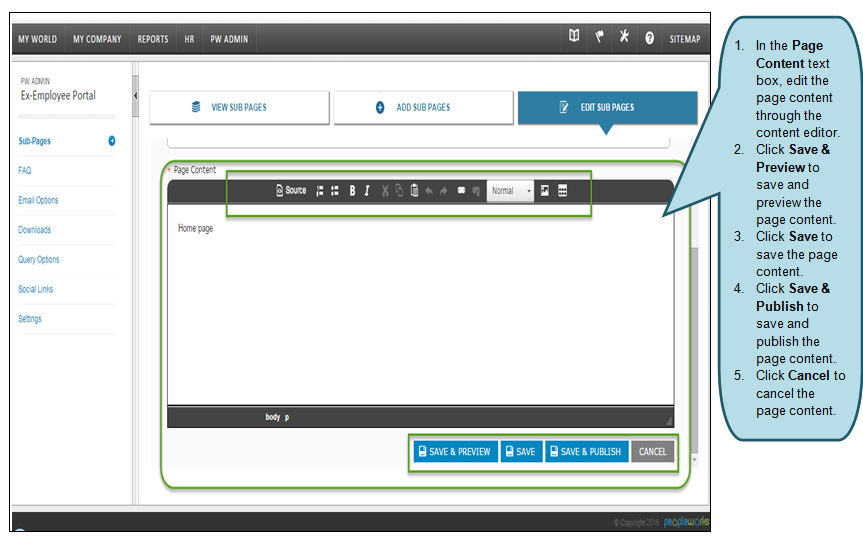Click the insert link icon
The image size is (863, 536).
[x=461, y=191]
